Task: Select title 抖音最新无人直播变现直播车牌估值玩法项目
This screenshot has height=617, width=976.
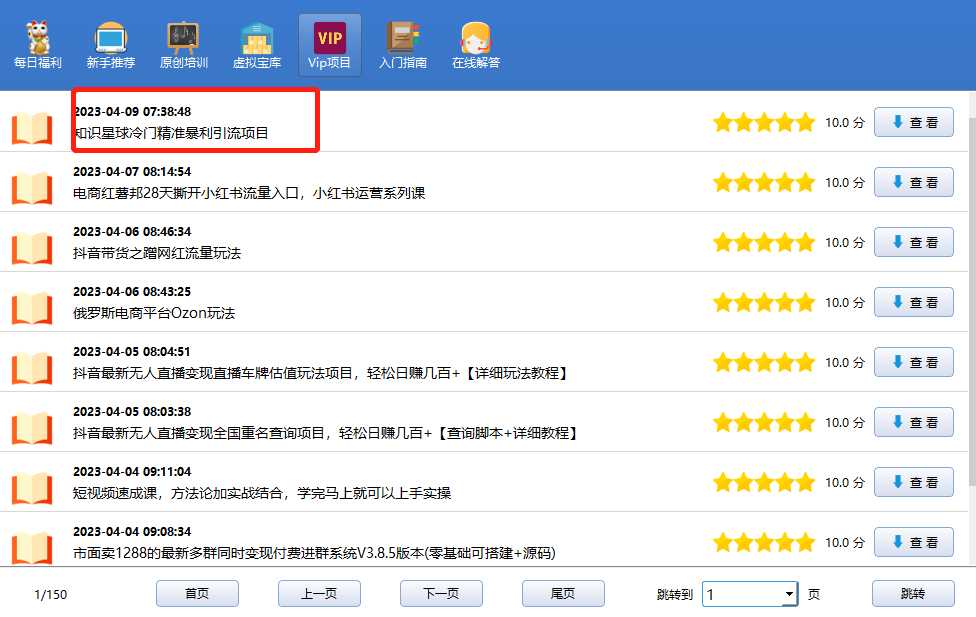Action: tap(320, 373)
